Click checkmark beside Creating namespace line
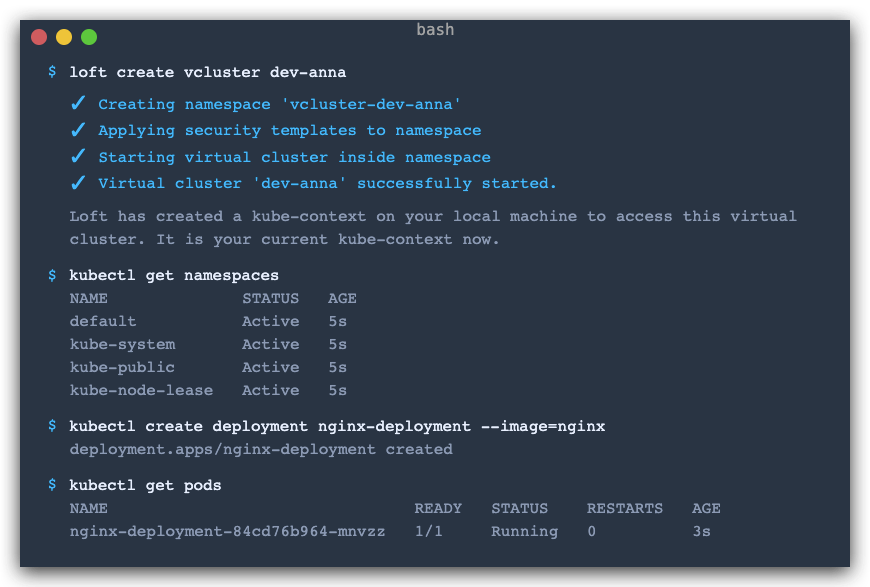The height and width of the screenshot is (587, 870). 78,103
